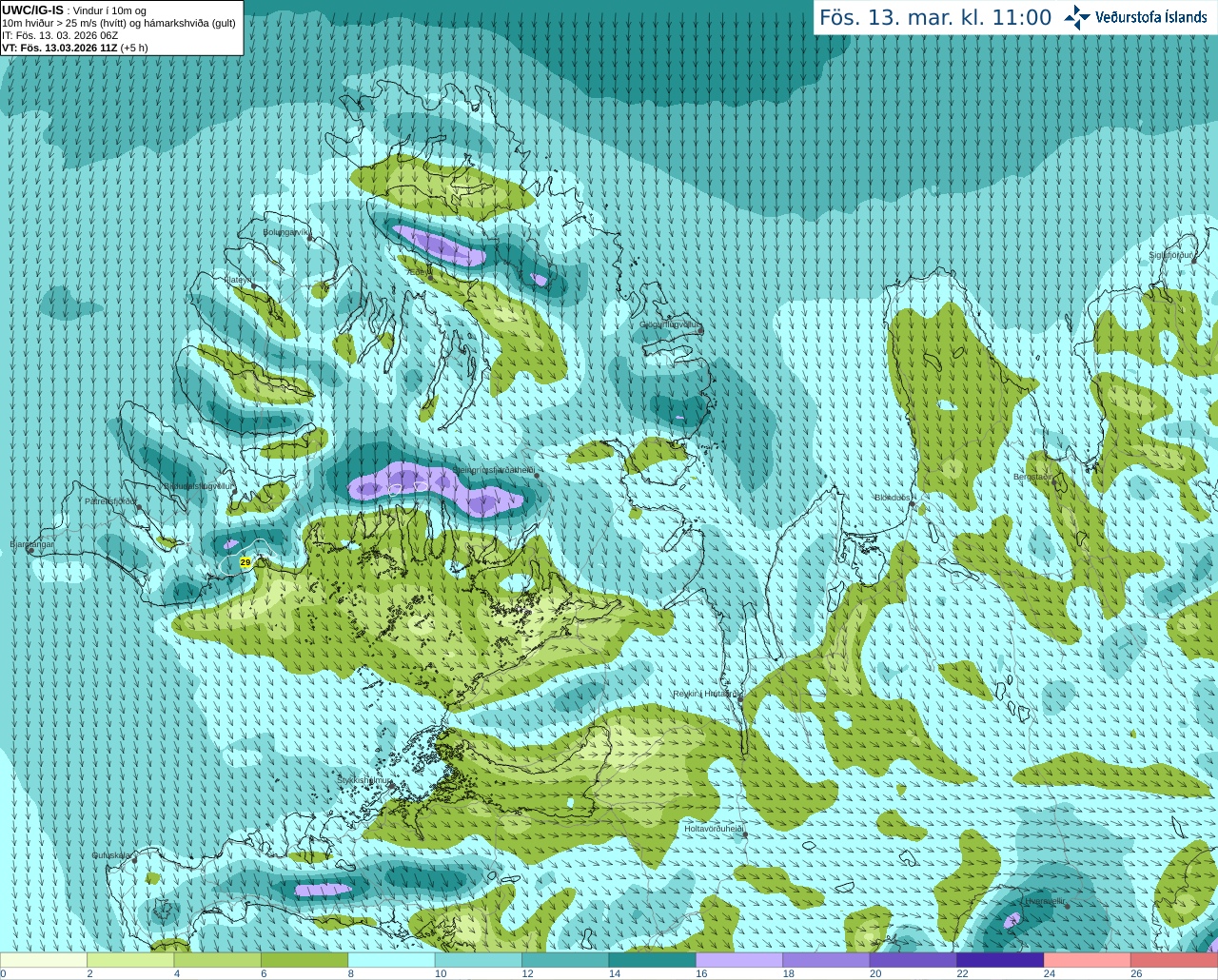Click the 14–16 m/s dark teal legend swatch
The height and width of the screenshot is (980, 1218).
point(653,960)
